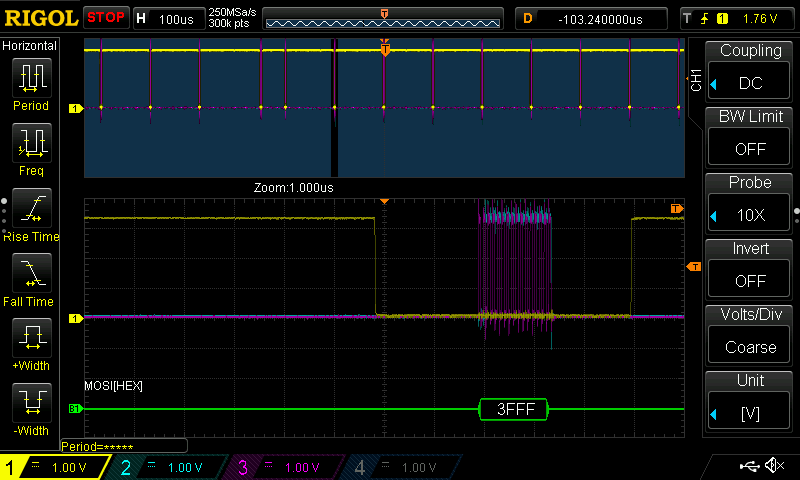800x480 pixels.
Task: Click the MOSI[HEX] decode label
Action: point(113,386)
